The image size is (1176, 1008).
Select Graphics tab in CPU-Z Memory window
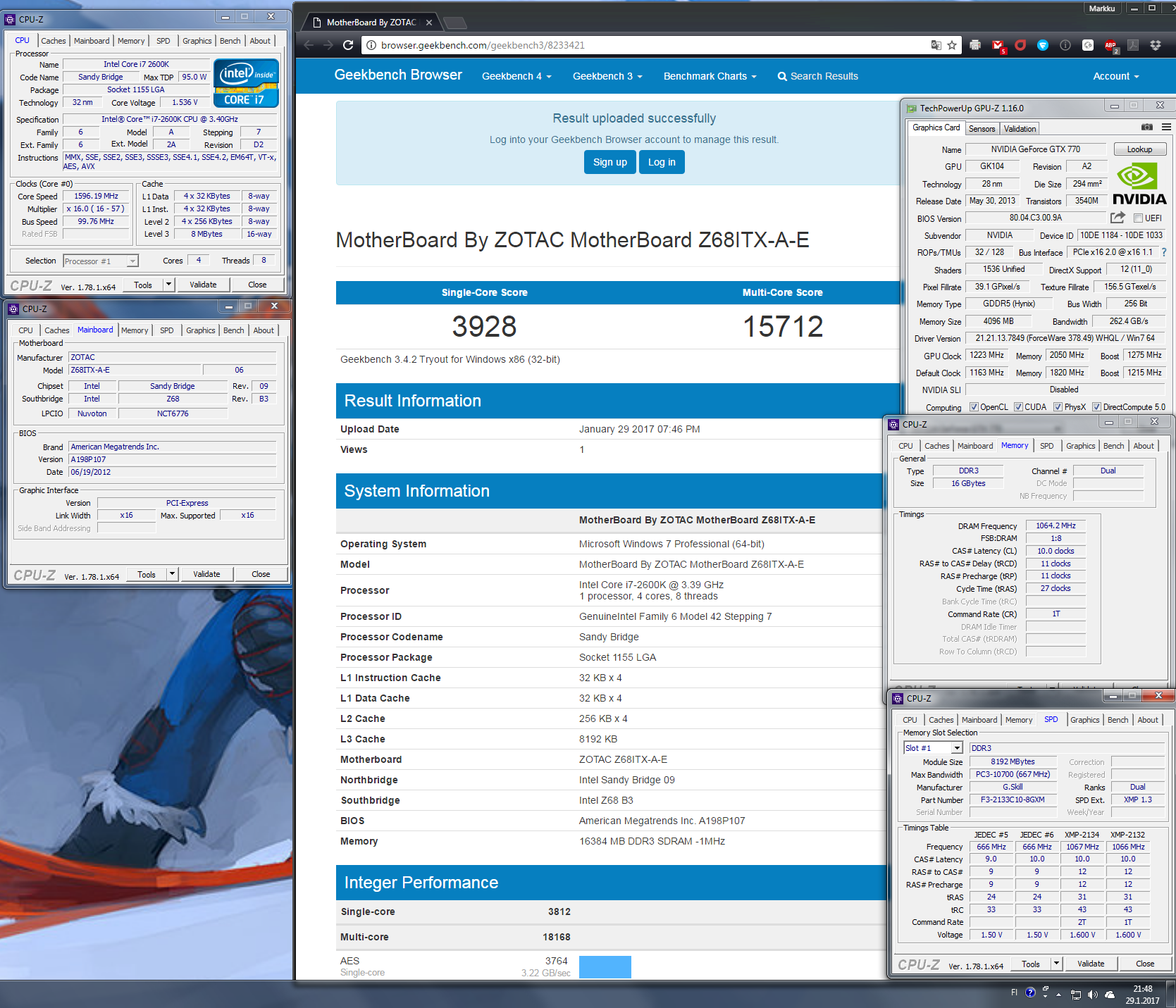(1080, 446)
